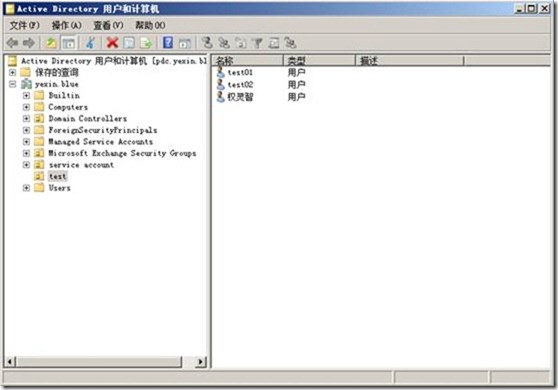Toggle the show/hide console tree icon
The height and width of the screenshot is (390, 558).
pos(69,43)
